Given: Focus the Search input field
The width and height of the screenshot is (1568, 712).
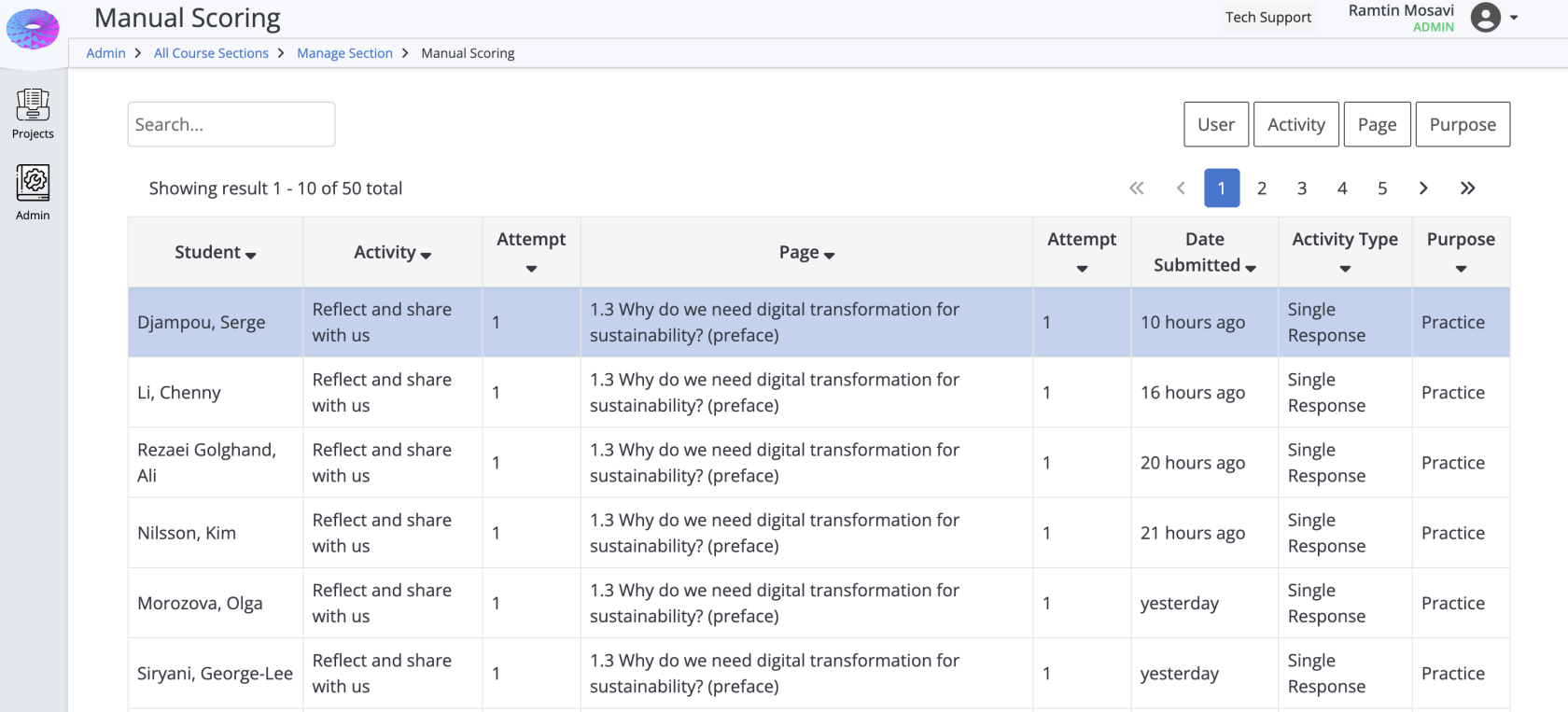Looking at the screenshot, I should coord(231,124).
